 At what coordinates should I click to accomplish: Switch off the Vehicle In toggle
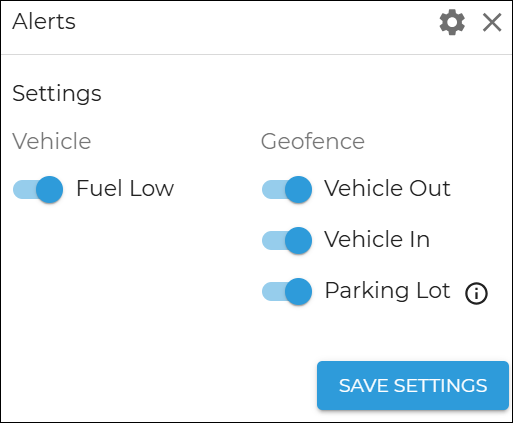click(287, 240)
